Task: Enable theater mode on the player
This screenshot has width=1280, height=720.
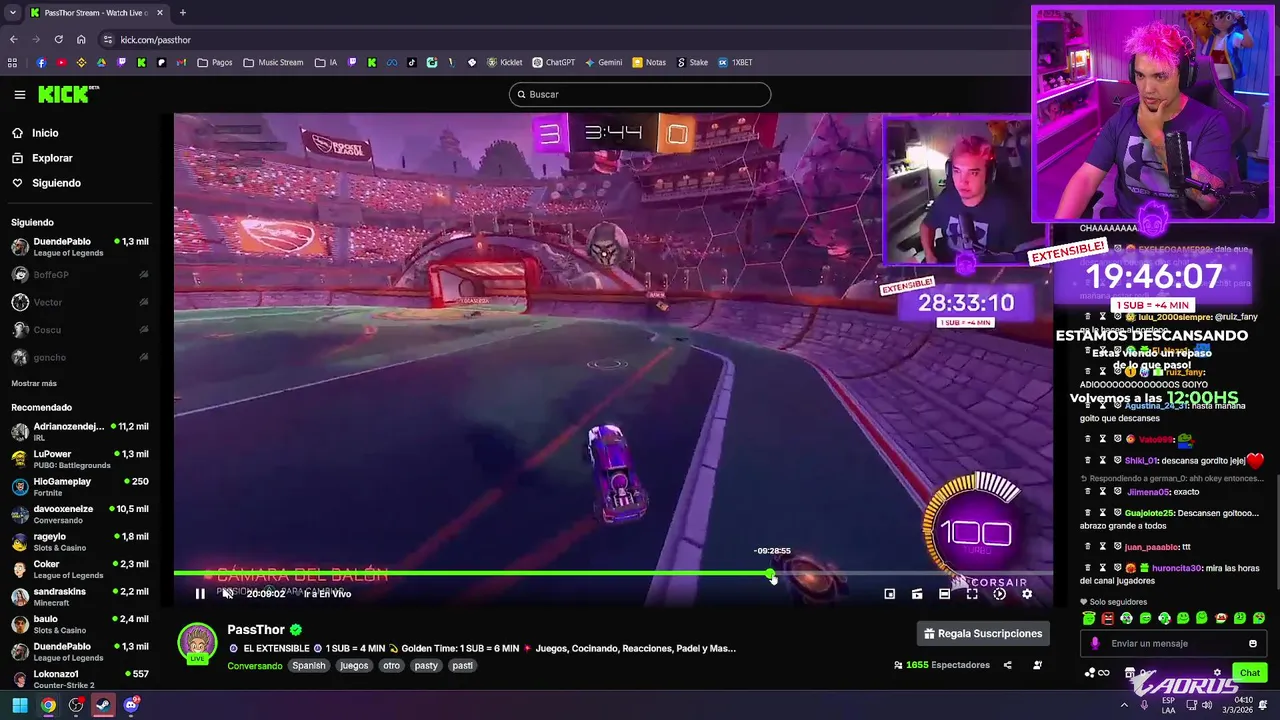Action: click(x=944, y=594)
